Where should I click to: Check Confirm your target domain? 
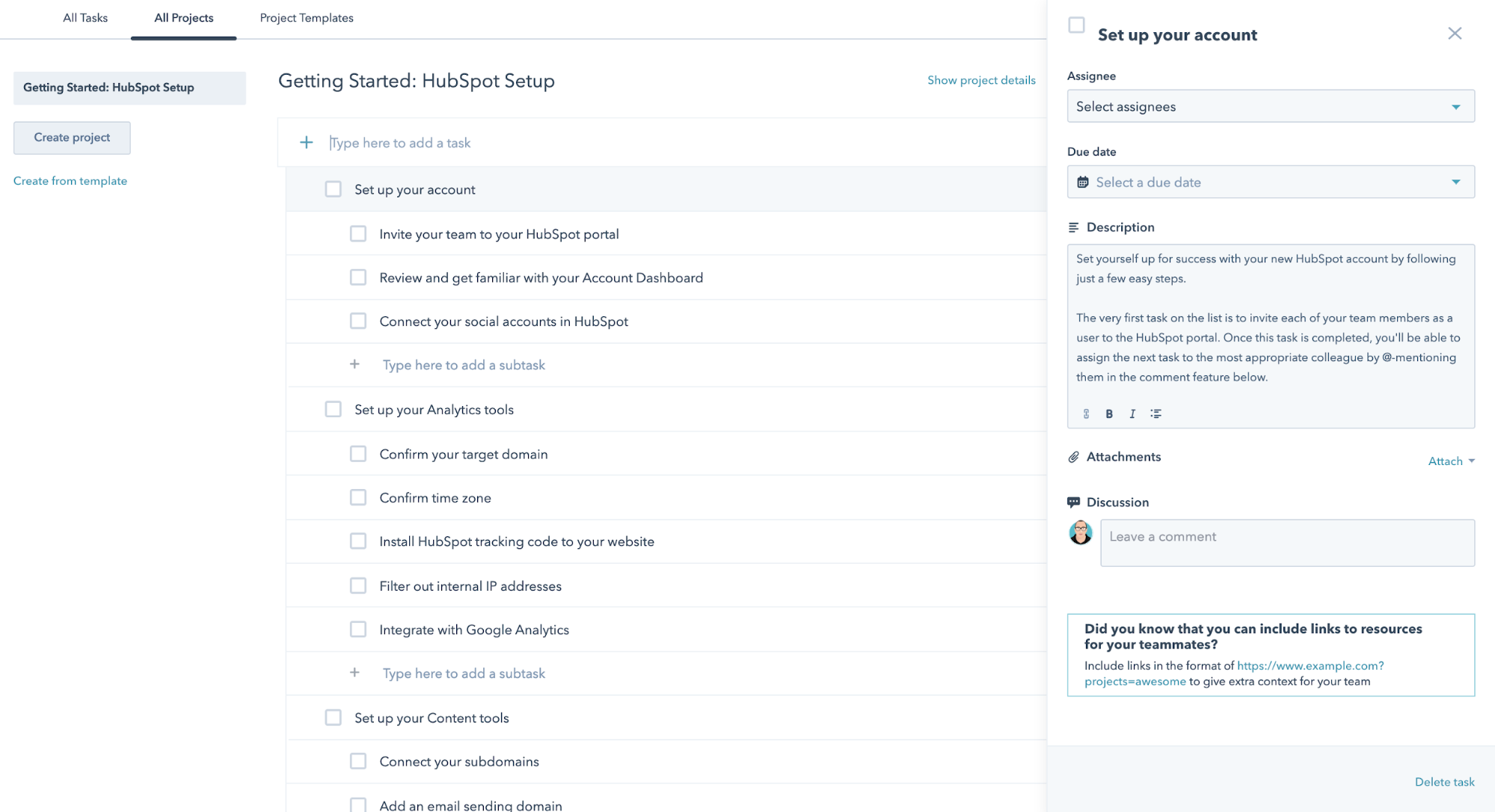coord(358,454)
